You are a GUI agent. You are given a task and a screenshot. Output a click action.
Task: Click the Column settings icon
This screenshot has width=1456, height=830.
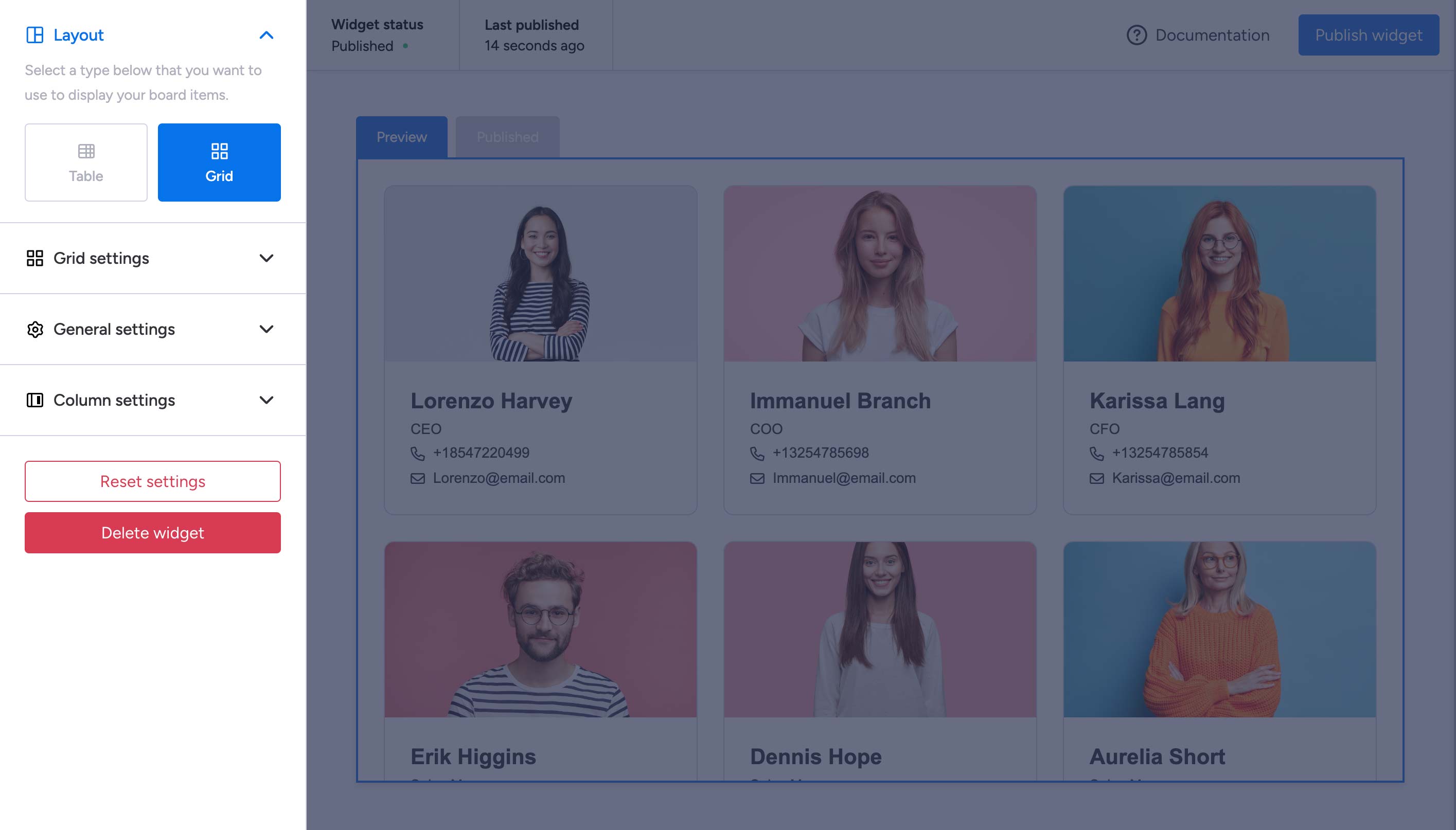coord(35,400)
